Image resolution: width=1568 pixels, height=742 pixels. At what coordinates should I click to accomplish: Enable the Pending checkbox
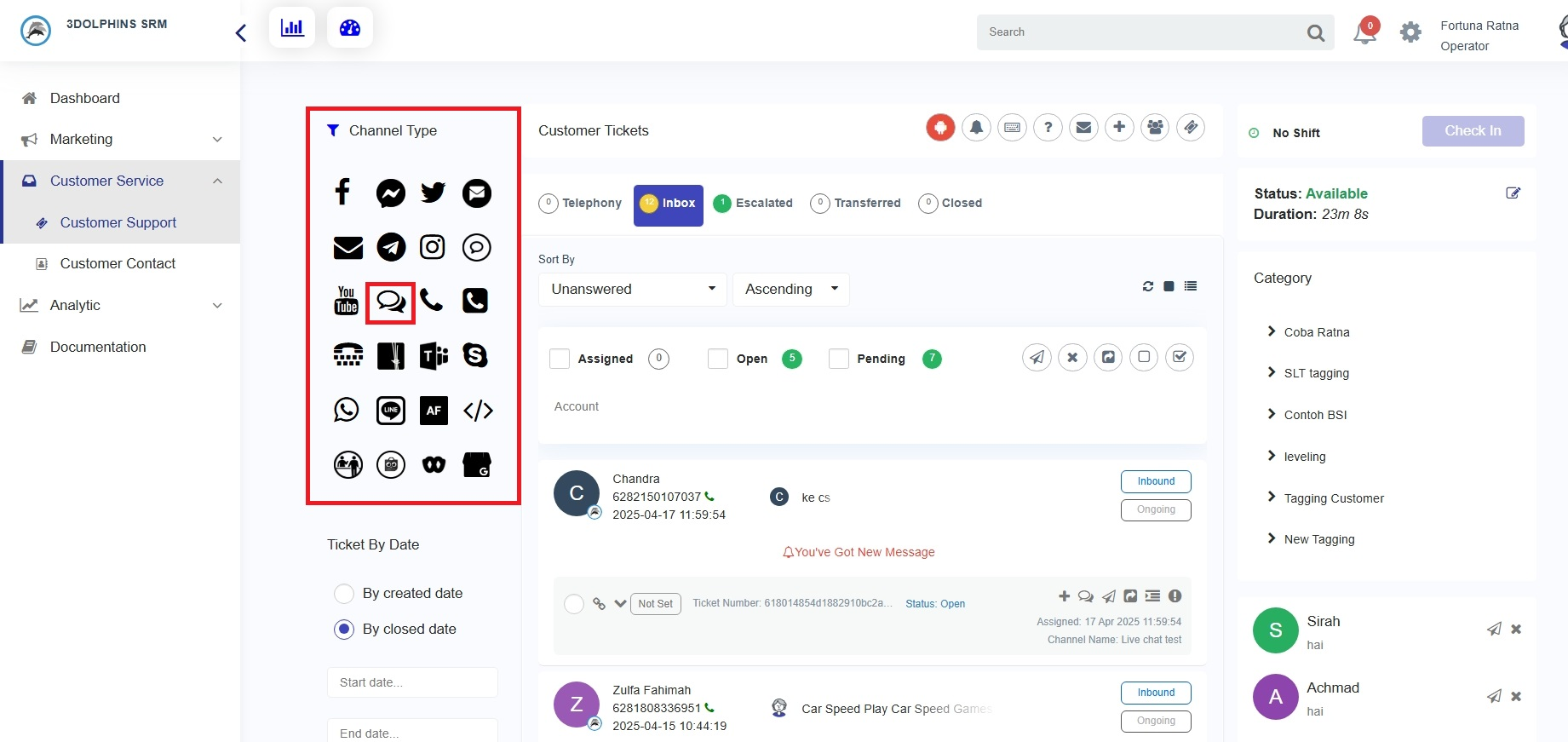click(839, 359)
